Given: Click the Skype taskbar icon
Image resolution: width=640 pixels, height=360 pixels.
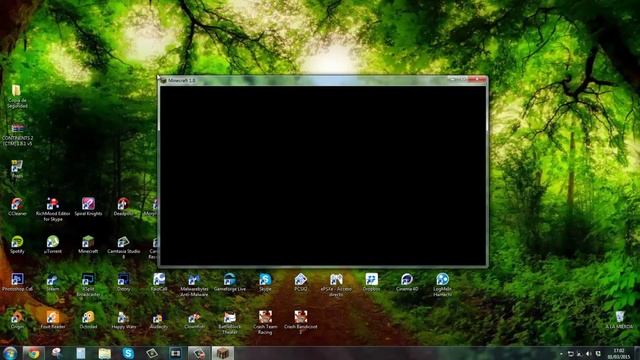Looking at the screenshot, I should [128, 353].
